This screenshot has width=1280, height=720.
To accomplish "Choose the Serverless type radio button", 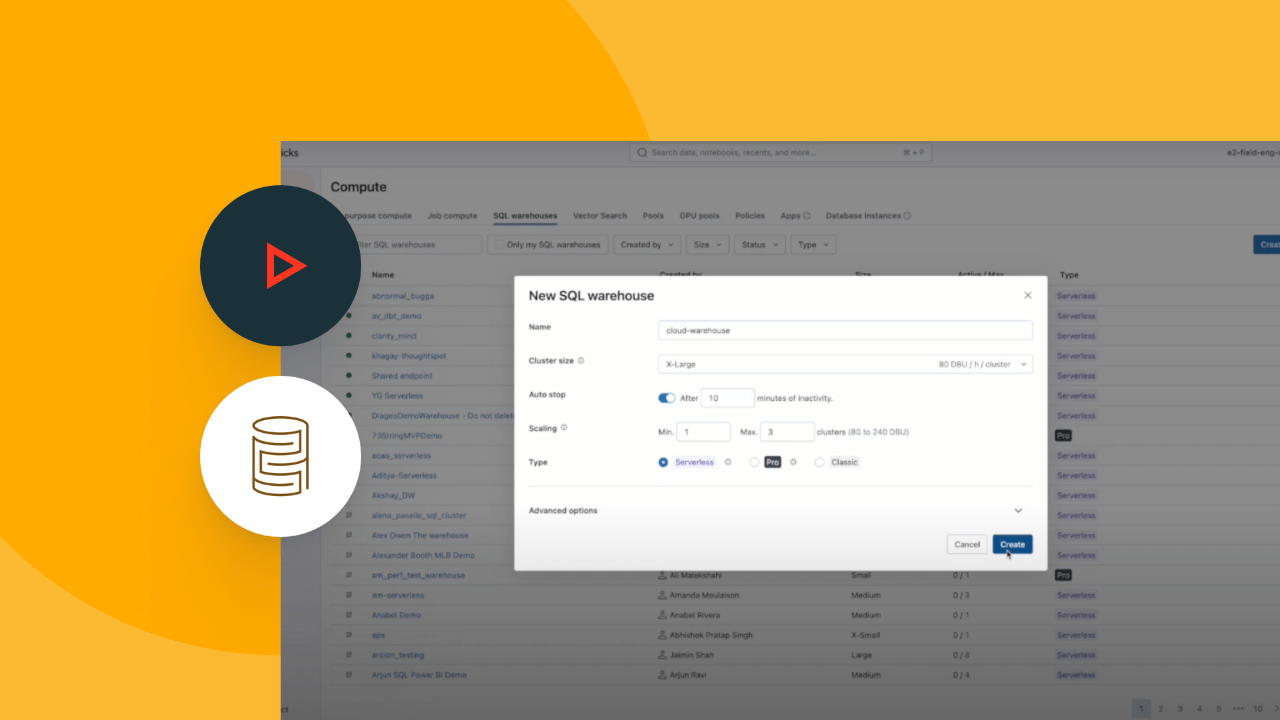I will tap(663, 462).
